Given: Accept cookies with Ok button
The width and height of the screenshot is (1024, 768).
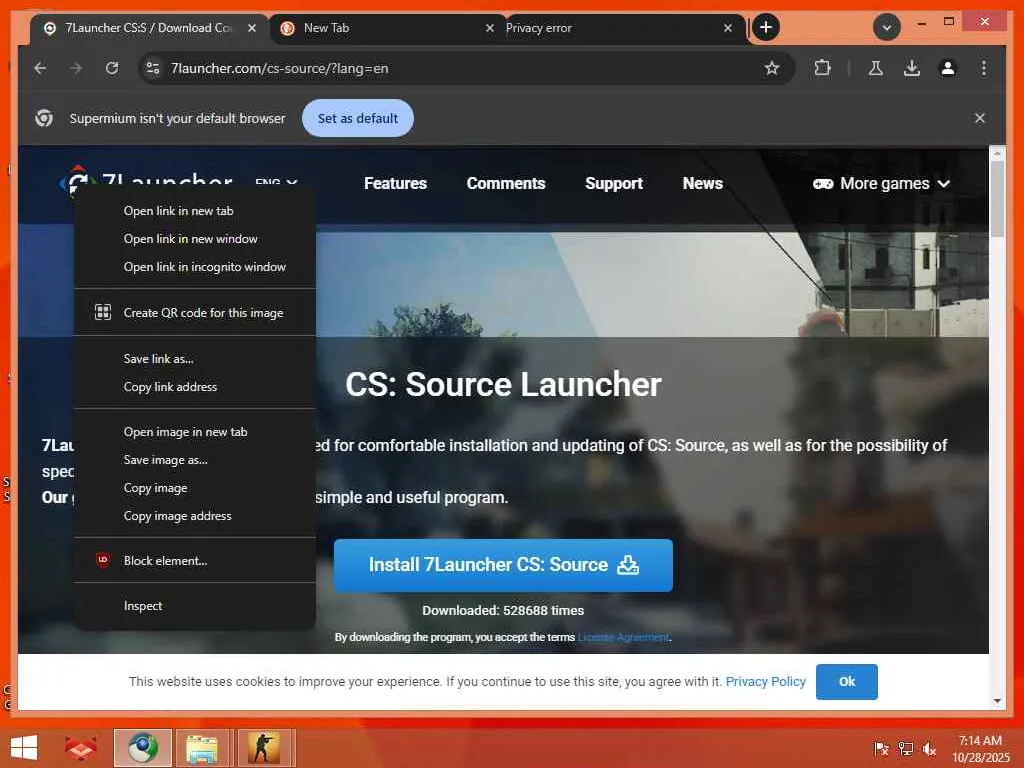Looking at the screenshot, I should pyautogui.click(x=846, y=681).
